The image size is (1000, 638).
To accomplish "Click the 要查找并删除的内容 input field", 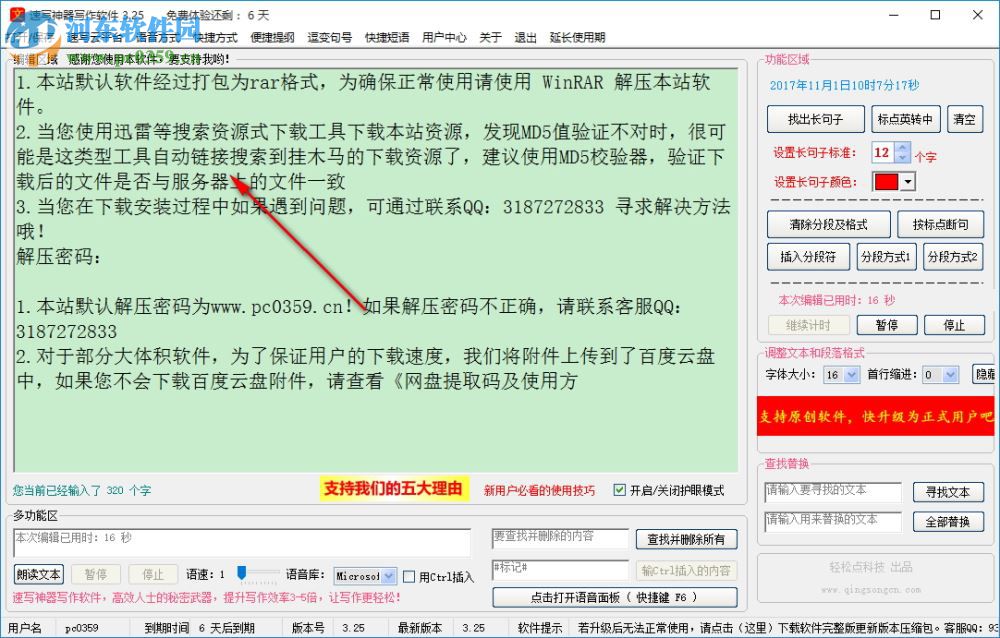I will 561,538.
